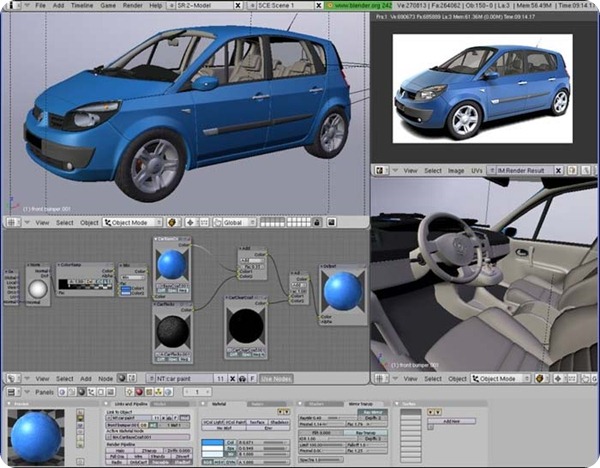The image size is (600, 468).
Task: Toggle the Halo render option
Action: click(120, 450)
